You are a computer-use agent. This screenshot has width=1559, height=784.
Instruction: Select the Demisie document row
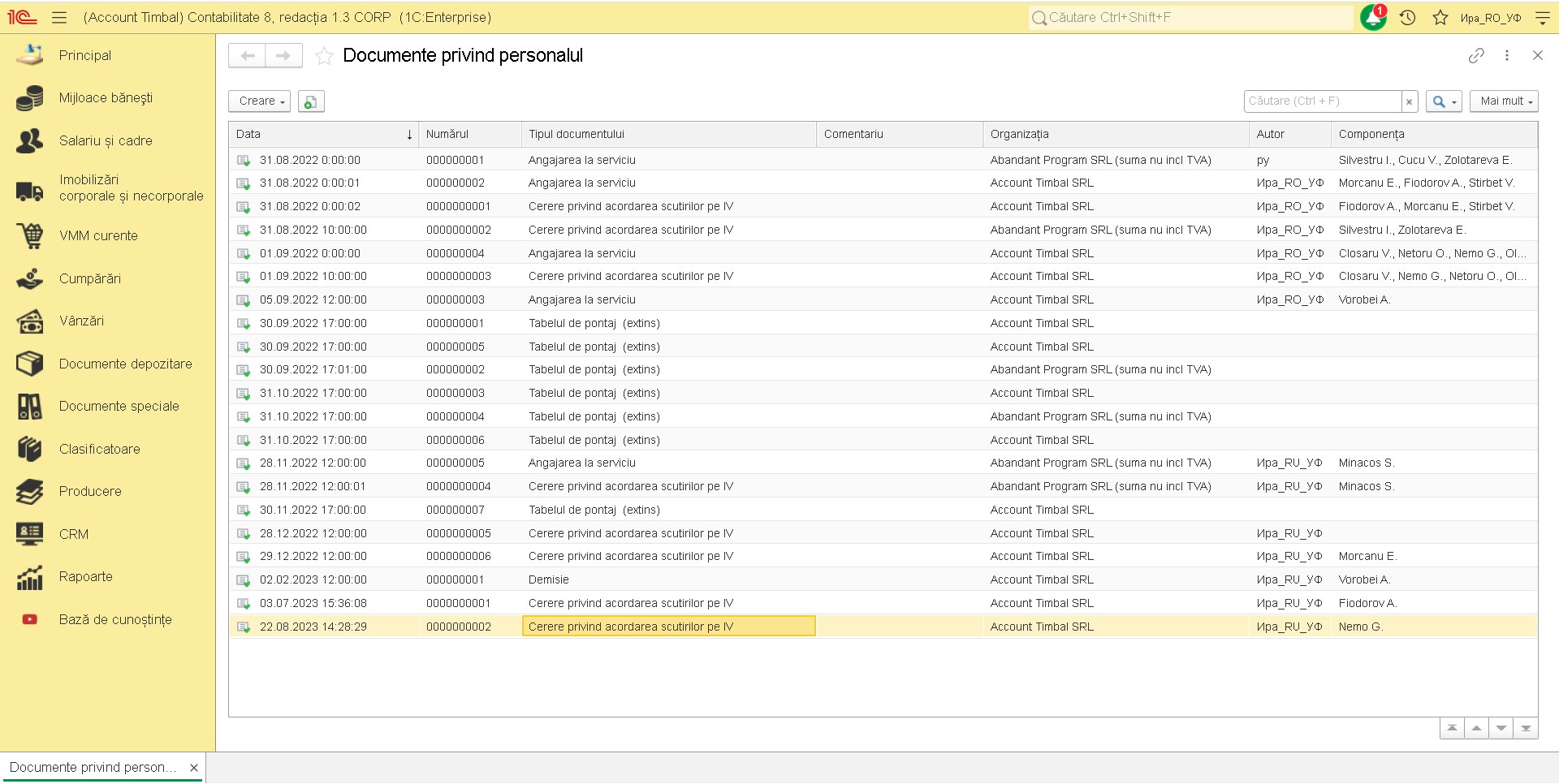(x=548, y=579)
